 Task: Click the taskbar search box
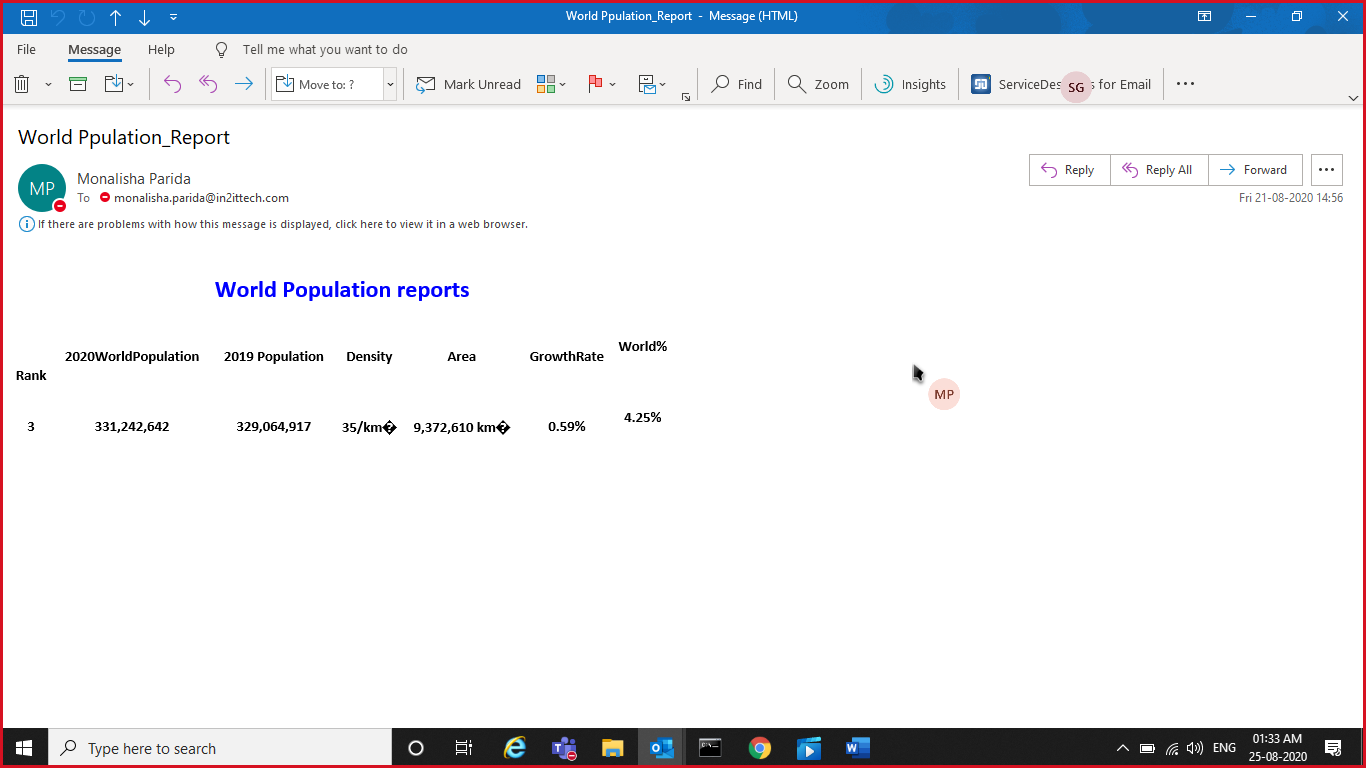pos(220,748)
